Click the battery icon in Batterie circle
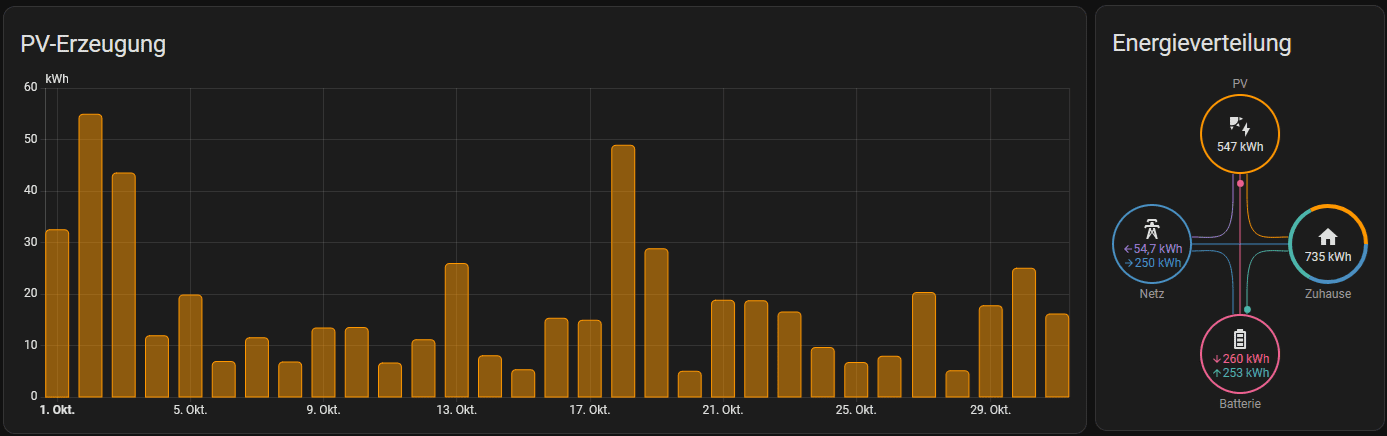This screenshot has width=1387, height=436. coord(1240,339)
